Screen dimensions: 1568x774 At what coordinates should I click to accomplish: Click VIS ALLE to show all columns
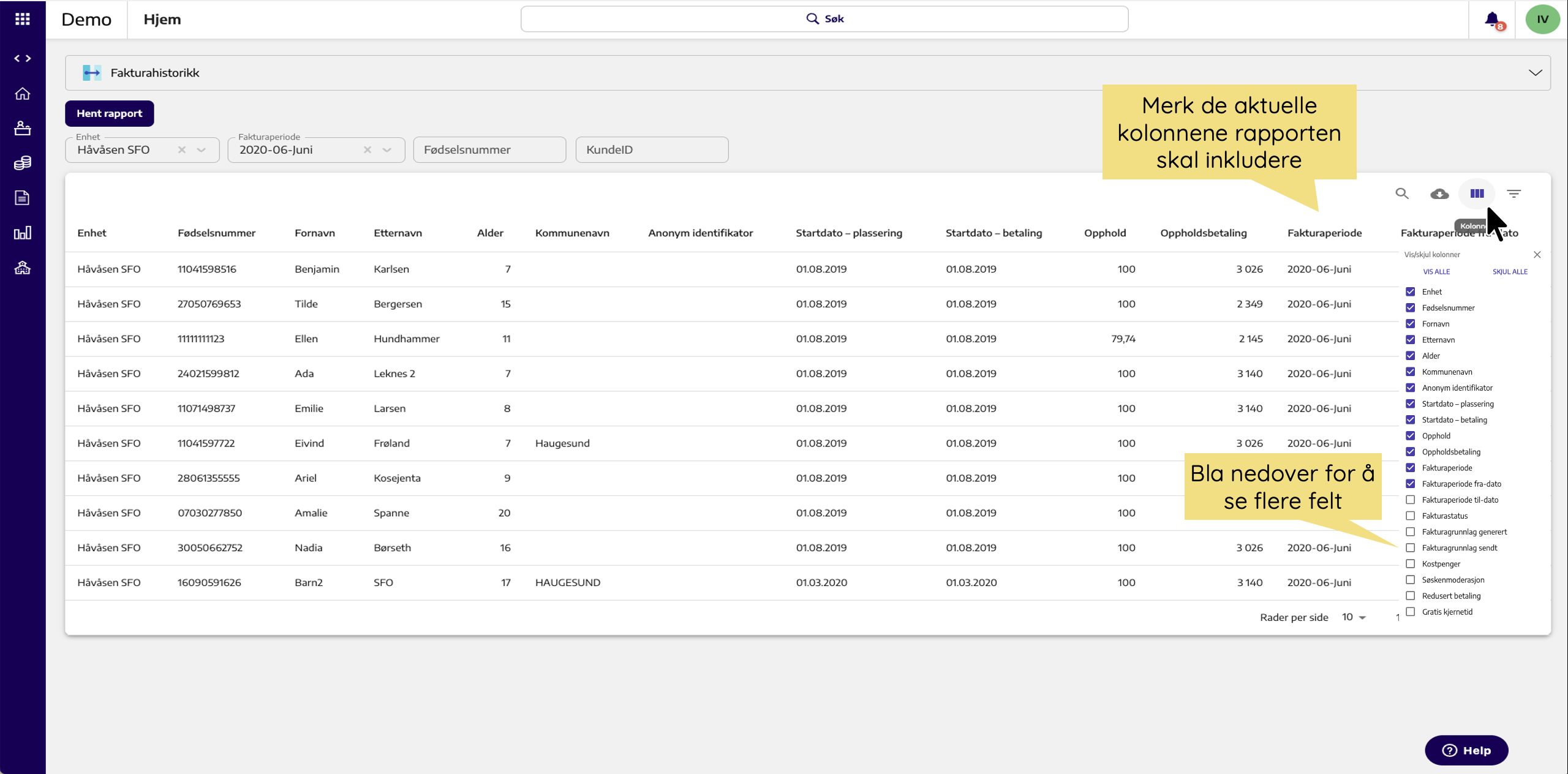click(1436, 272)
